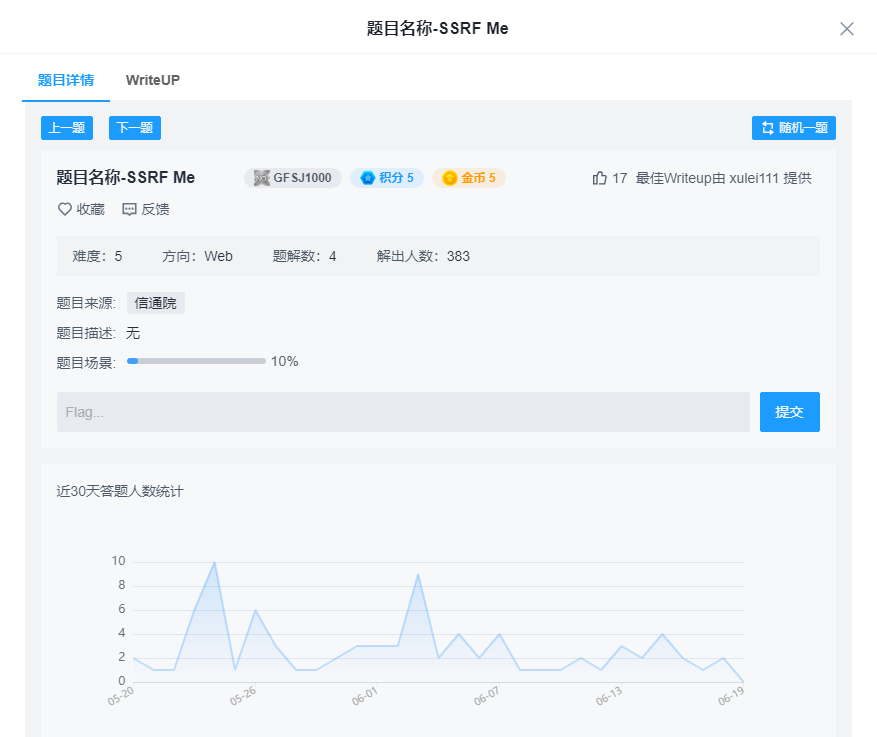Screen dimensions: 877x737
Task: Click the 题目名称-SSRF Me challenge heading
Action: 125,177
